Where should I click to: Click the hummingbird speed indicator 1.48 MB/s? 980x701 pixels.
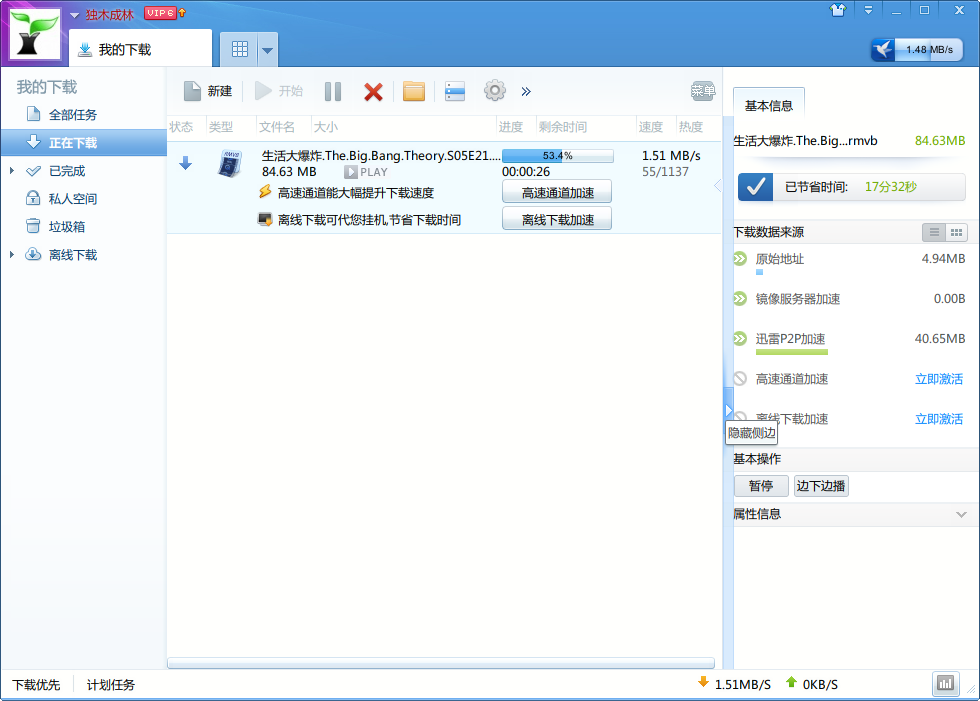(917, 50)
